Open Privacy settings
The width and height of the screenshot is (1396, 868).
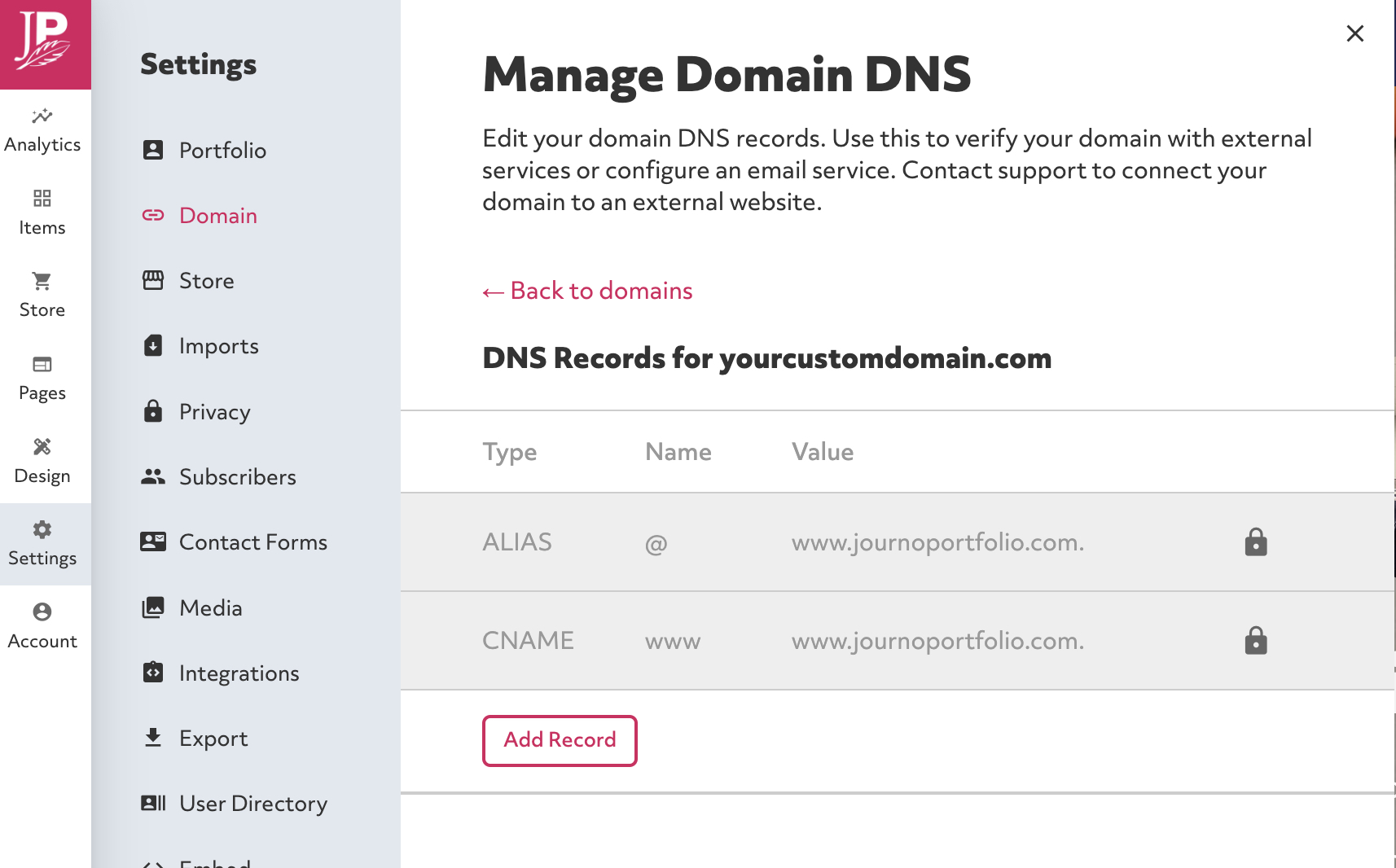point(214,411)
